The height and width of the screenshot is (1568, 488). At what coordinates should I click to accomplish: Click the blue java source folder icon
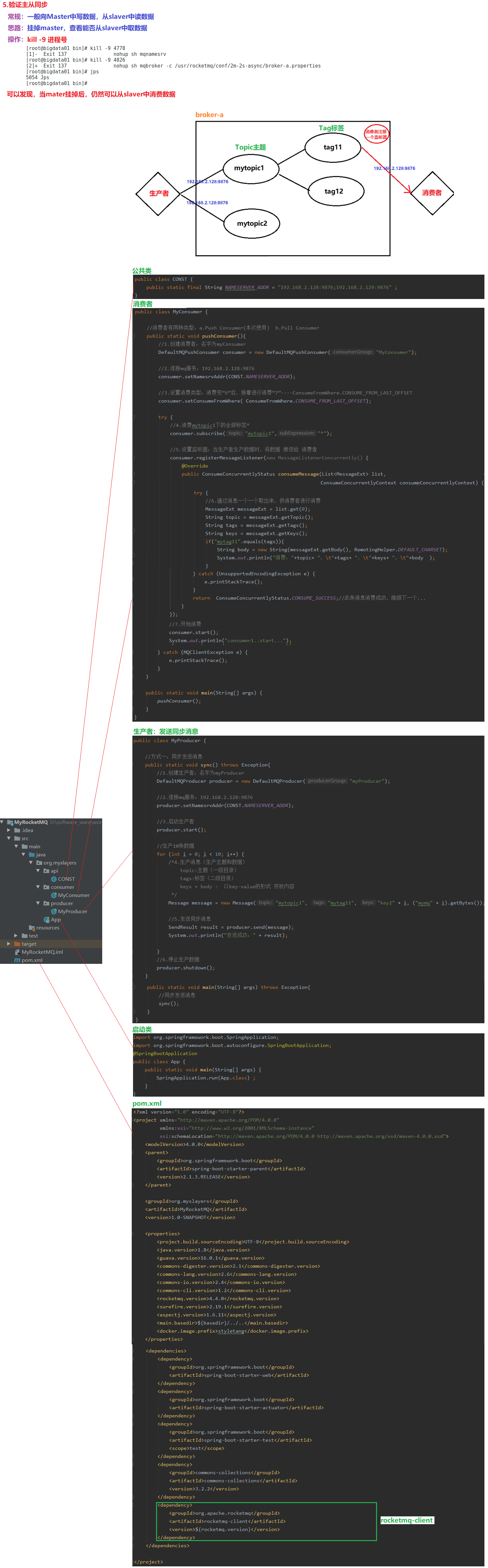coord(32,854)
